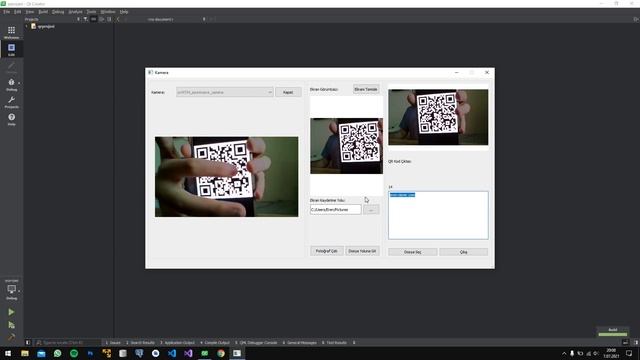Viewport: 640px width, 360px height.
Task: Open the Kamera device combo box
Action: (225, 92)
